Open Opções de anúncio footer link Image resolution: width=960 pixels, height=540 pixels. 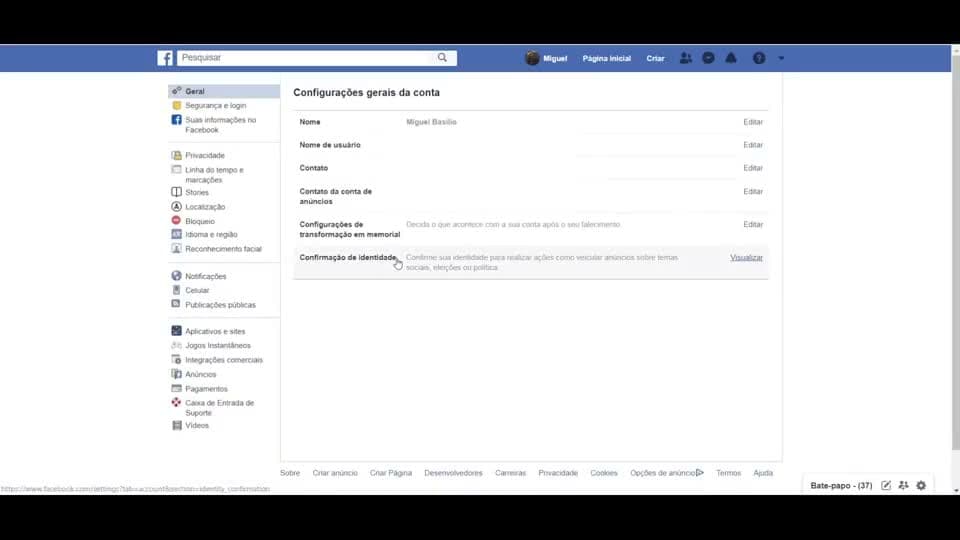[667, 473]
